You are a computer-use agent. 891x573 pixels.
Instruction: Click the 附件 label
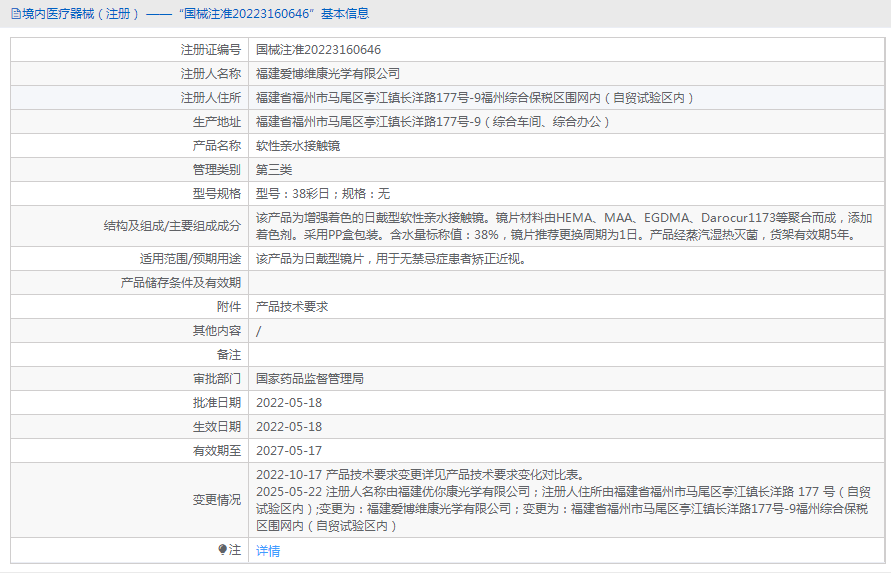[229, 307]
